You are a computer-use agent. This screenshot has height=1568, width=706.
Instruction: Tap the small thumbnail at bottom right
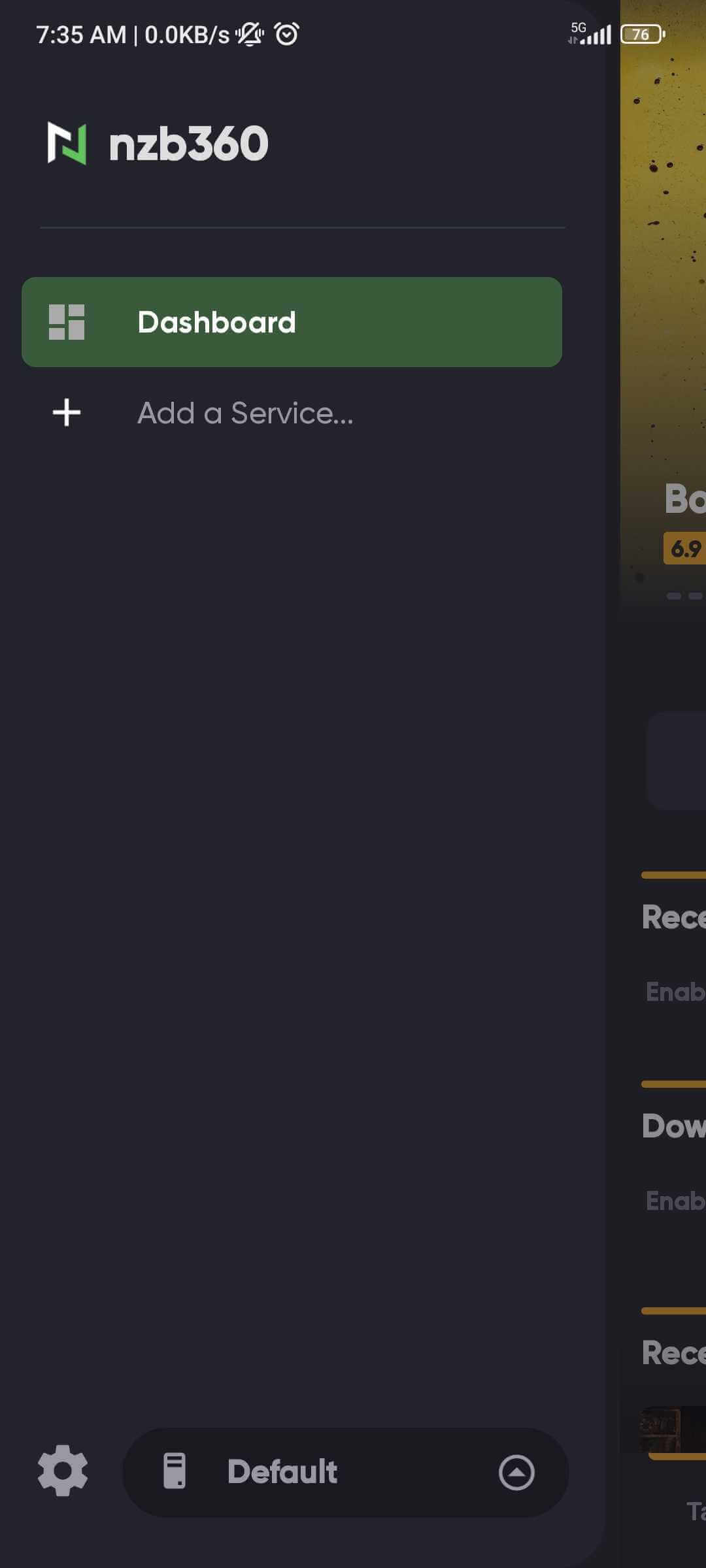pyautogui.click(x=672, y=1429)
